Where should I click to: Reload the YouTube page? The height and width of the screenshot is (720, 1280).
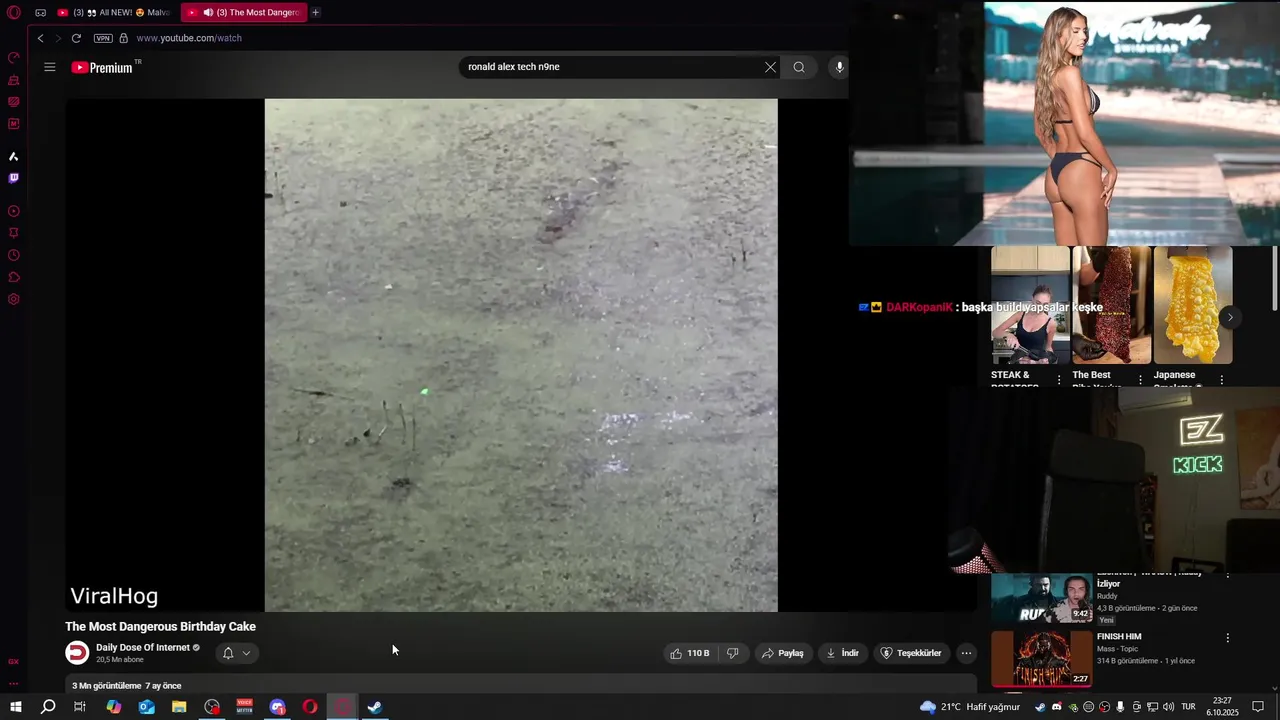point(76,38)
